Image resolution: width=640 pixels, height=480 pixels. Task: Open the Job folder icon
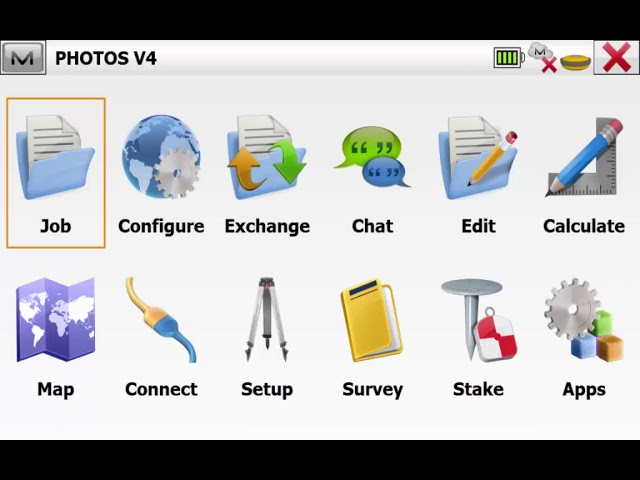(55, 158)
